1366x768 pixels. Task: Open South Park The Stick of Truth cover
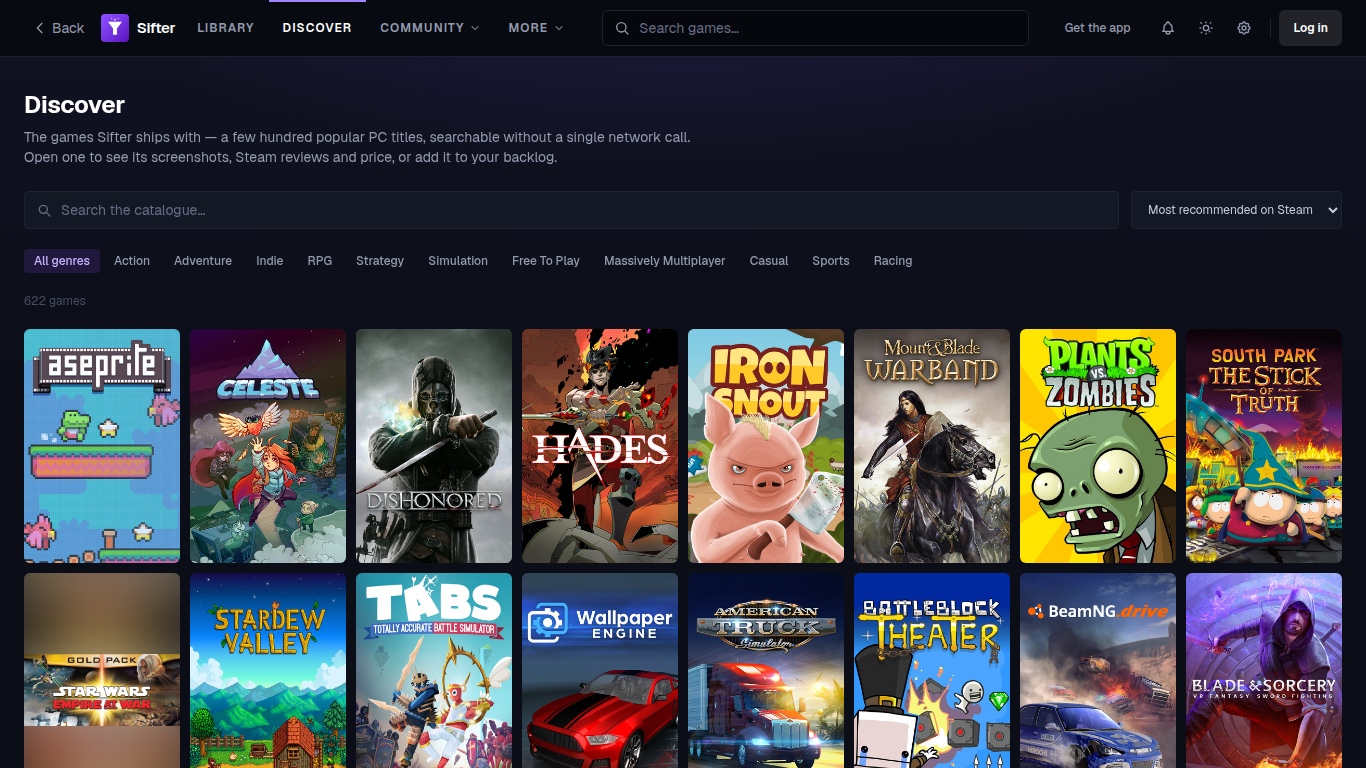[1264, 446]
